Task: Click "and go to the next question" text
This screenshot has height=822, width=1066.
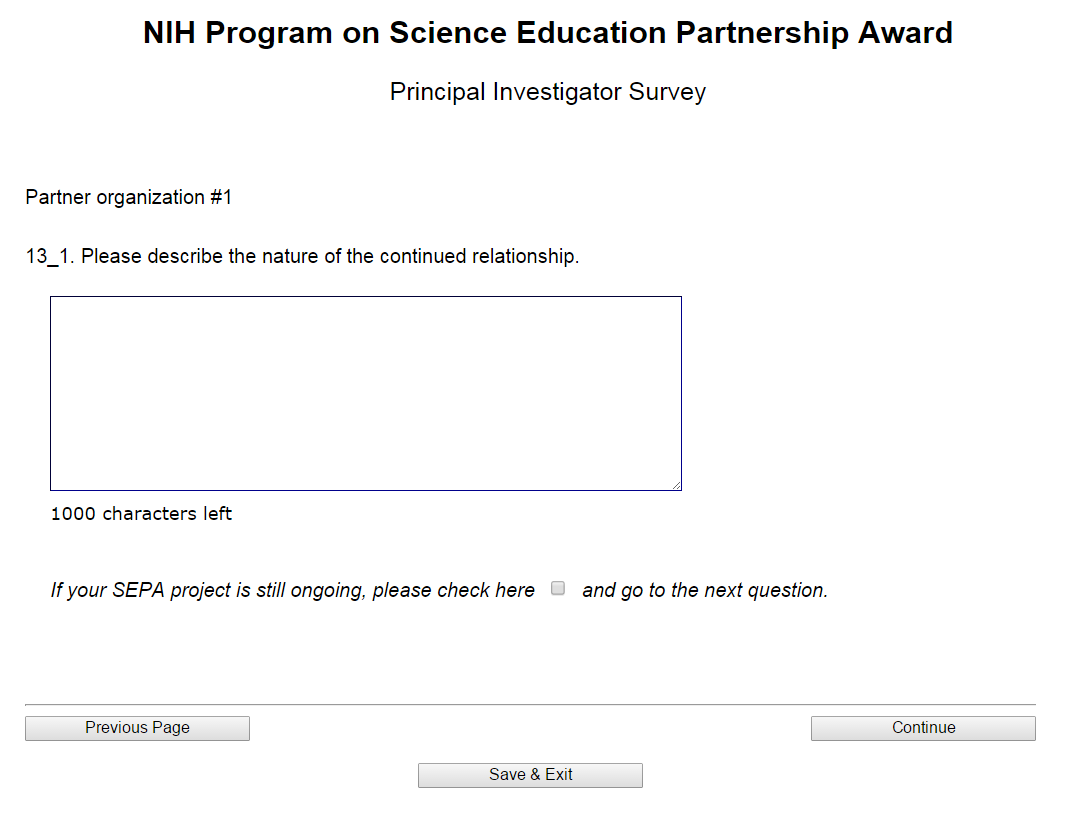Action: point(704,590)
